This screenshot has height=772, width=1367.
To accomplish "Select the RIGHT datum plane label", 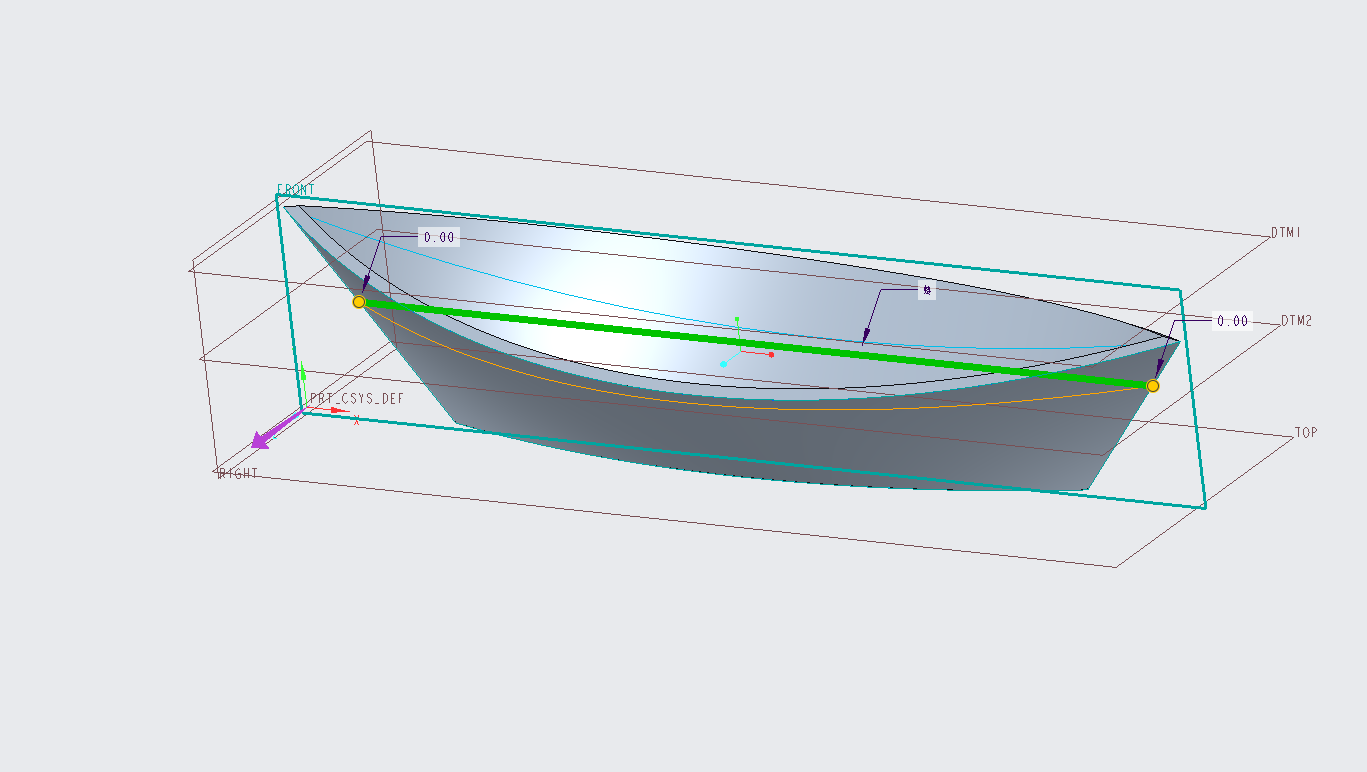I will pos(238,473).
